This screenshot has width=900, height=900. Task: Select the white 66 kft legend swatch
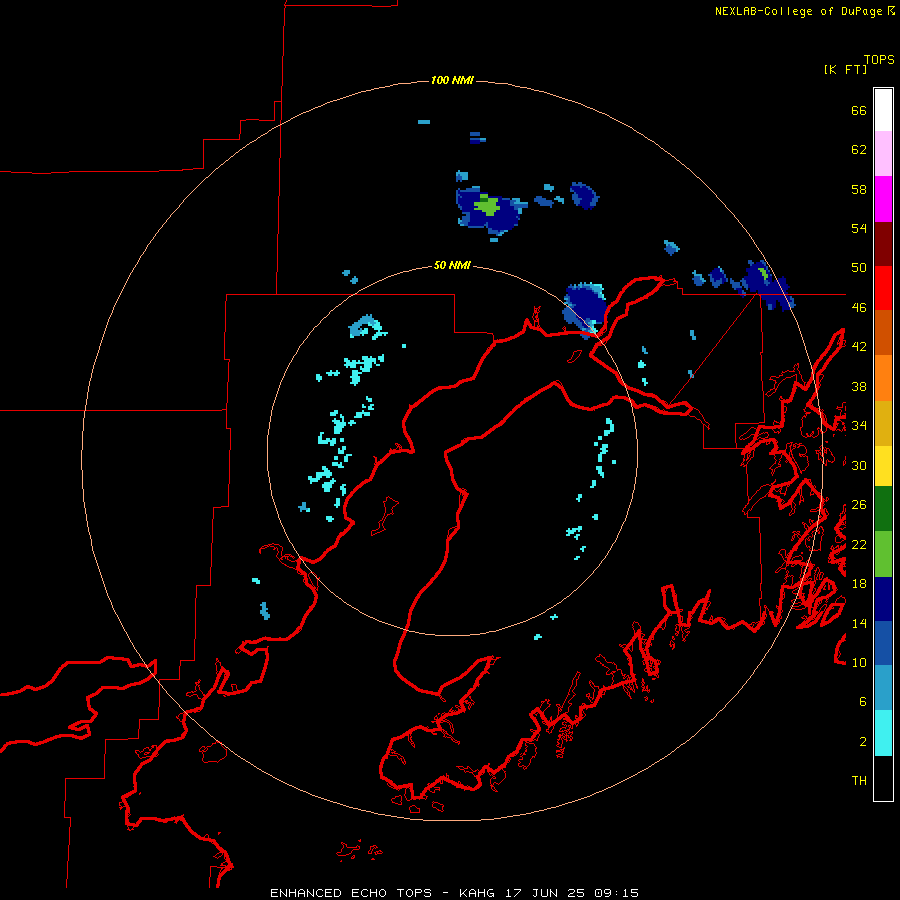point(883,110)
